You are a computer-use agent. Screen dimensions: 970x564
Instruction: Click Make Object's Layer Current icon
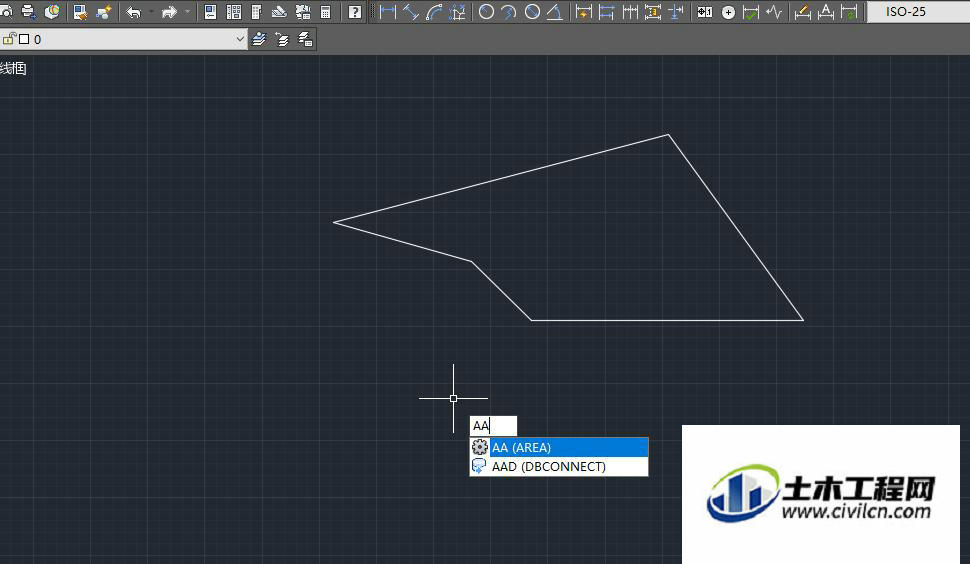click(x=259, y=40)
